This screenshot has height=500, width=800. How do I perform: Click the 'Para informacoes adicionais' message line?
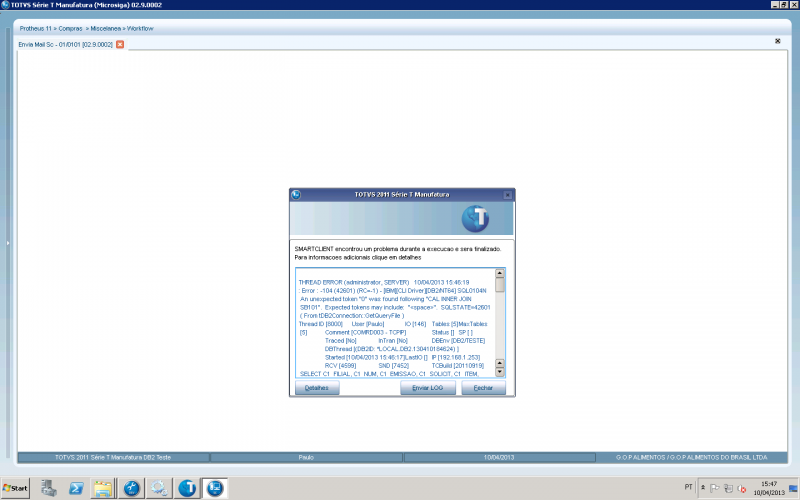click(x=358, y=258)
